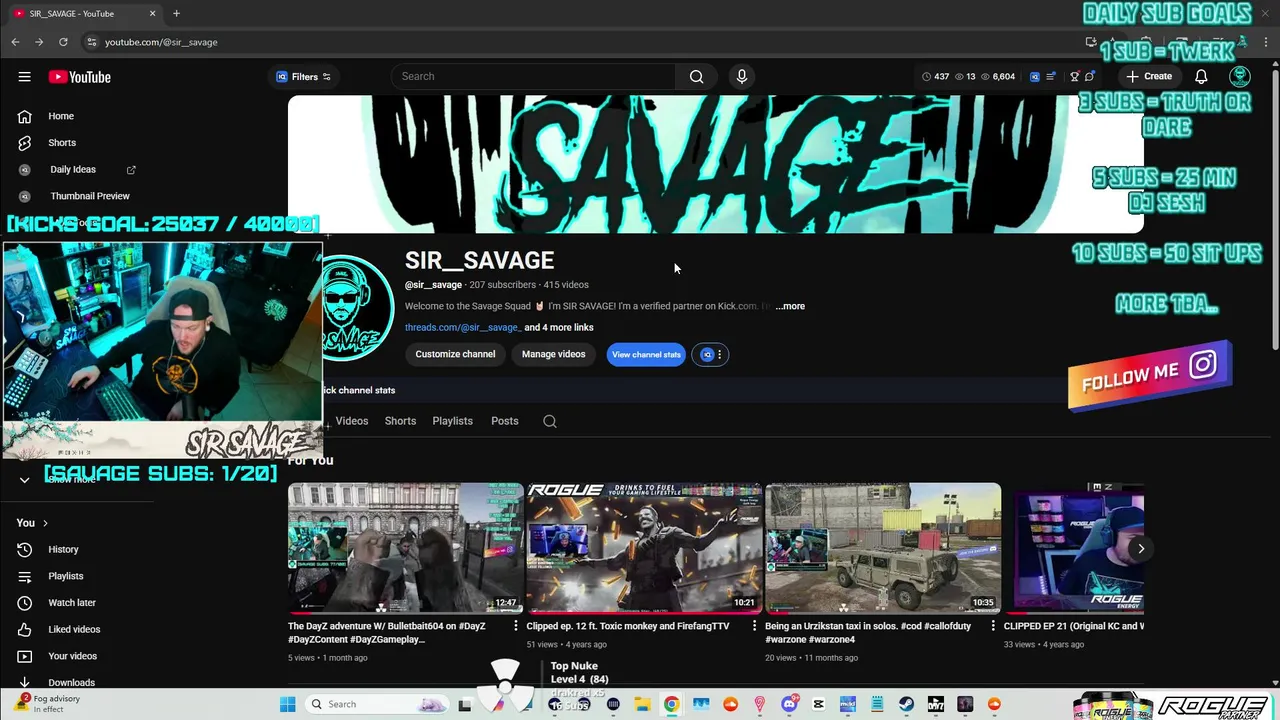
Task: Click the install app icon in address bar
Action: coord(1091,42)
